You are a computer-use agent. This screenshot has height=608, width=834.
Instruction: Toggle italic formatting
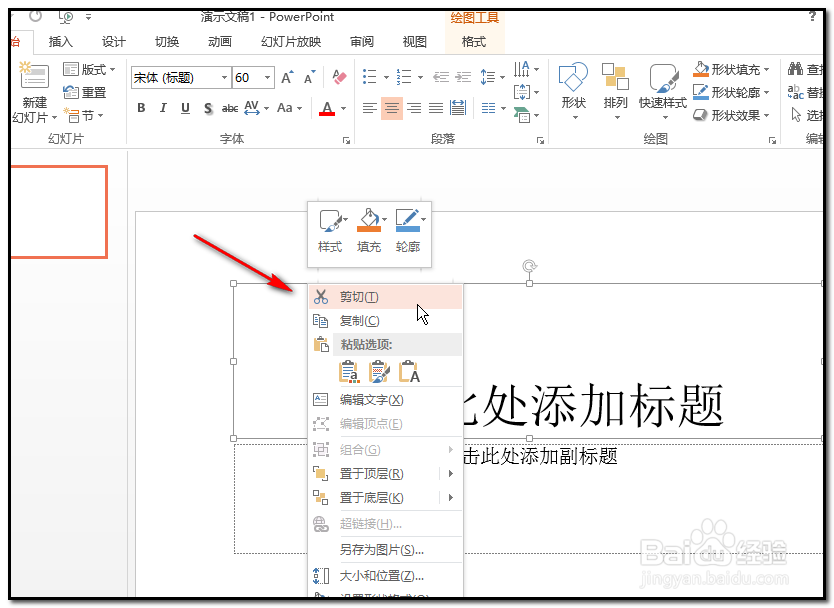tap(163, 108)
